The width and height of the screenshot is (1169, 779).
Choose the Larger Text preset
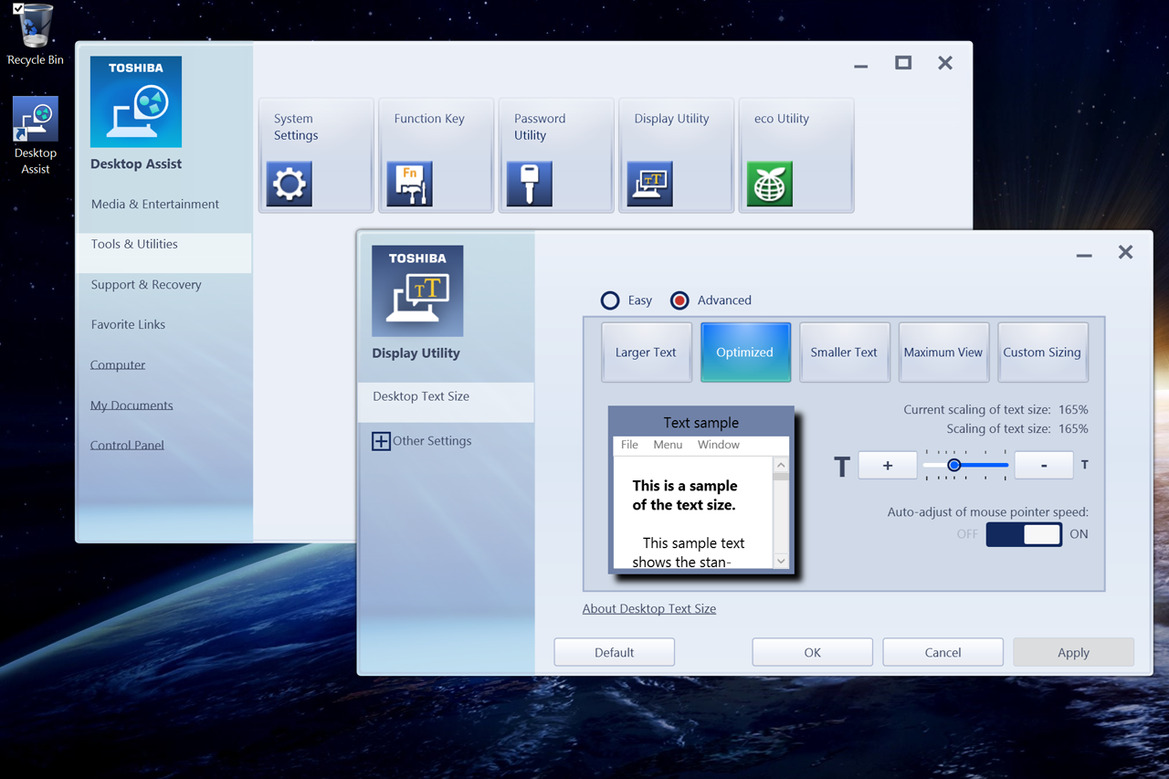point(646,352)
